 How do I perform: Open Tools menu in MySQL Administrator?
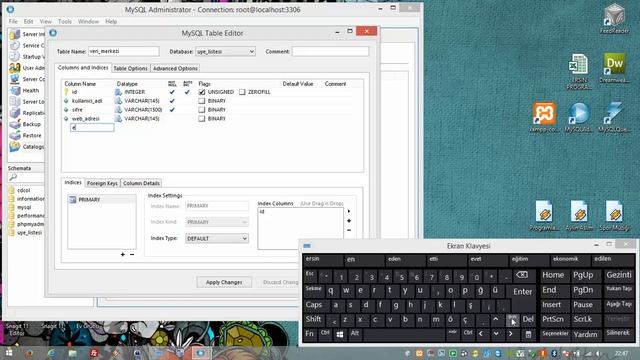point(64,21)
